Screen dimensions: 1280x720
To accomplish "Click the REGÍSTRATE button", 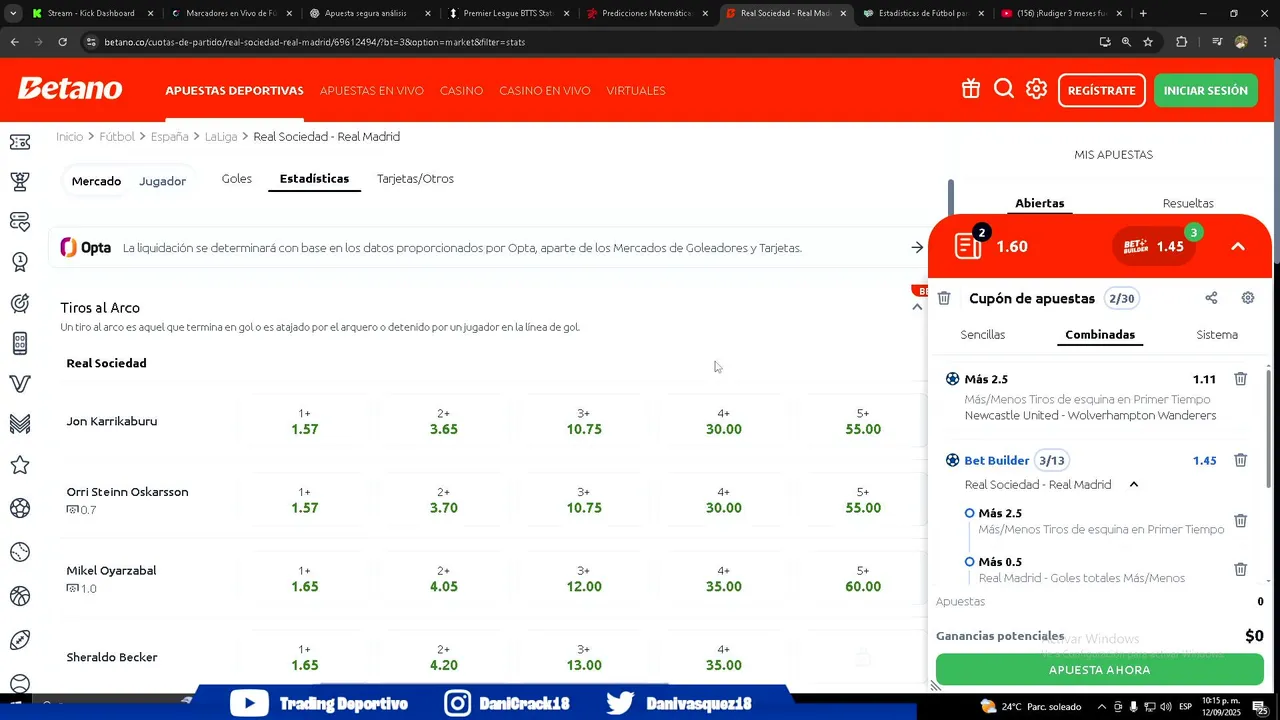I will [x=1101, y=90].
